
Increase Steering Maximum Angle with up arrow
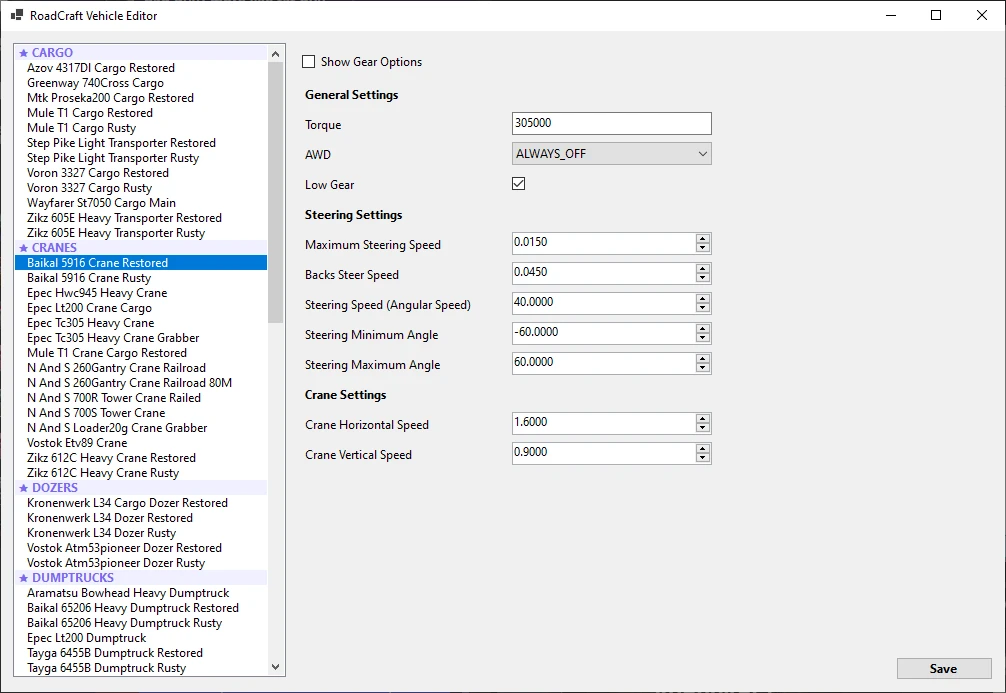[x=703, y=359]
